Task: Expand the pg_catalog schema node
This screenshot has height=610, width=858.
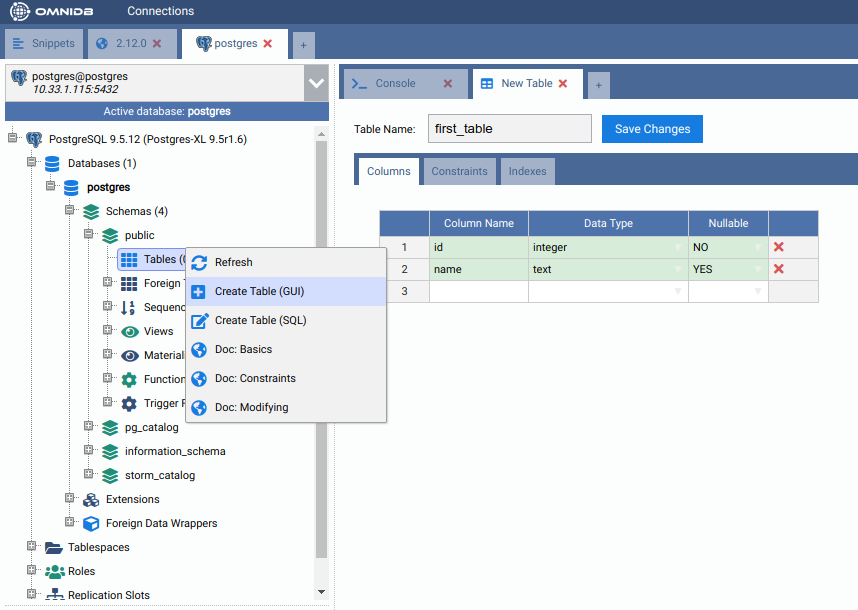Action: coord(88,427)
